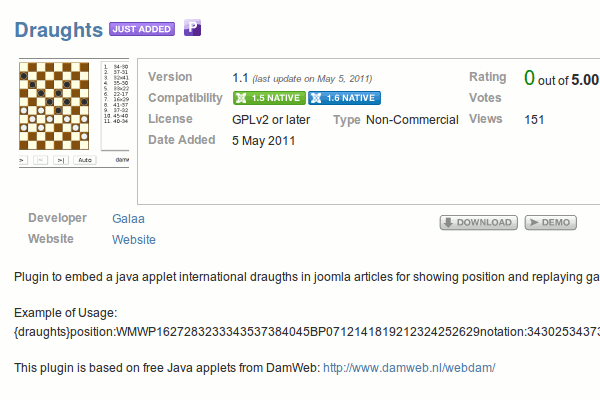This screenshot has width=600, height=400.
Task: Open the developer Website link
Action: click(134, 240)
